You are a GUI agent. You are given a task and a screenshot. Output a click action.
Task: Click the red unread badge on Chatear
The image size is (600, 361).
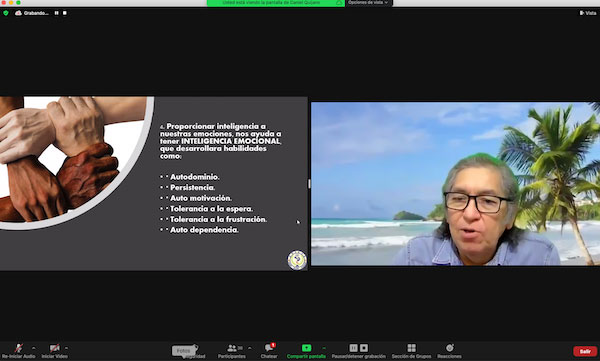(273, 345)
